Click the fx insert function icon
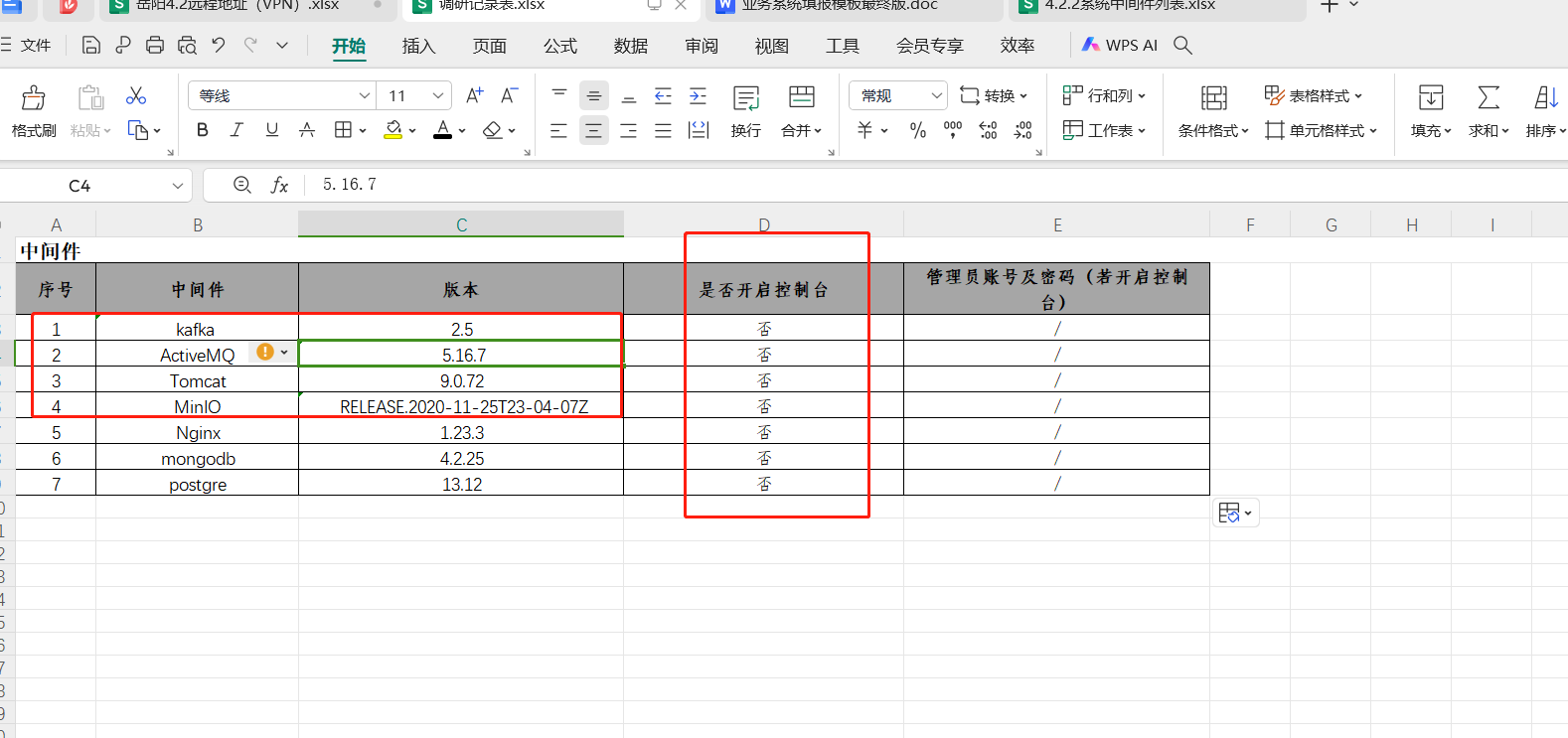1568x738 pixels. [280, 185]
